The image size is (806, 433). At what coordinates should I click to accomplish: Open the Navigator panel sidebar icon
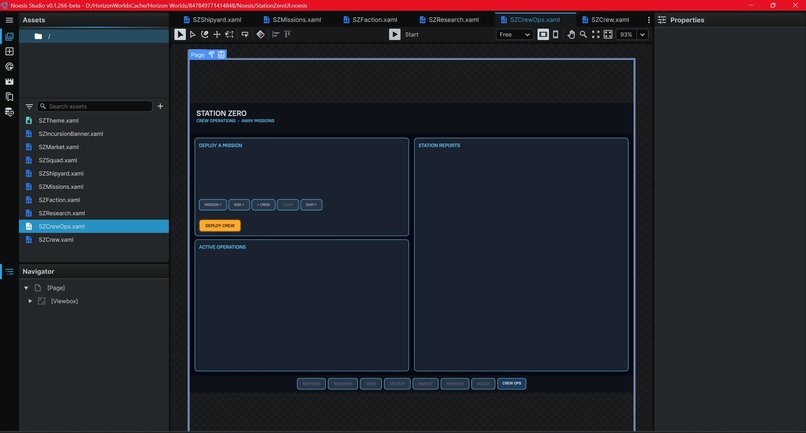tap(9, 272)
